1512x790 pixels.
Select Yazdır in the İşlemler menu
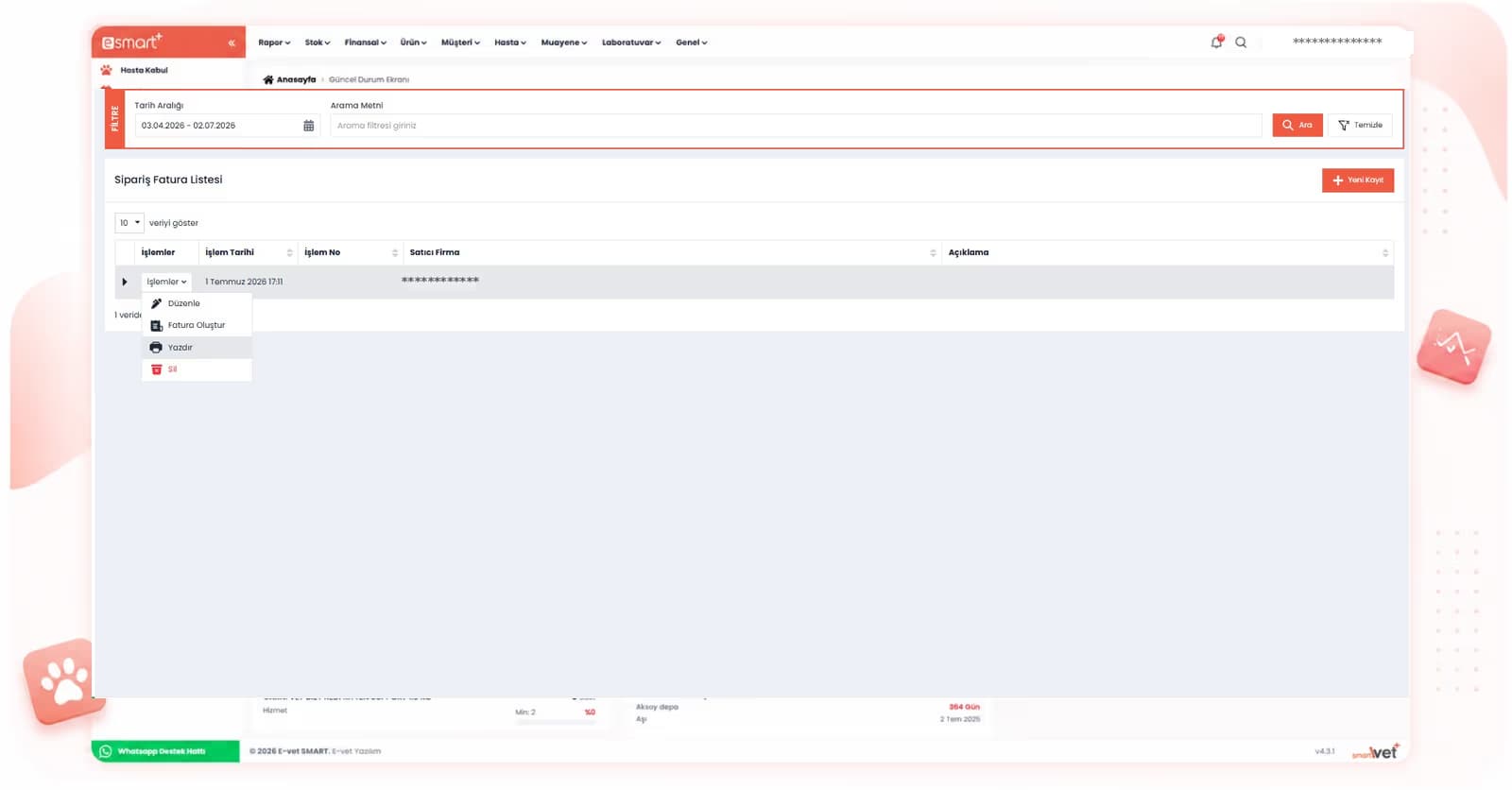(x=197, y=348)
